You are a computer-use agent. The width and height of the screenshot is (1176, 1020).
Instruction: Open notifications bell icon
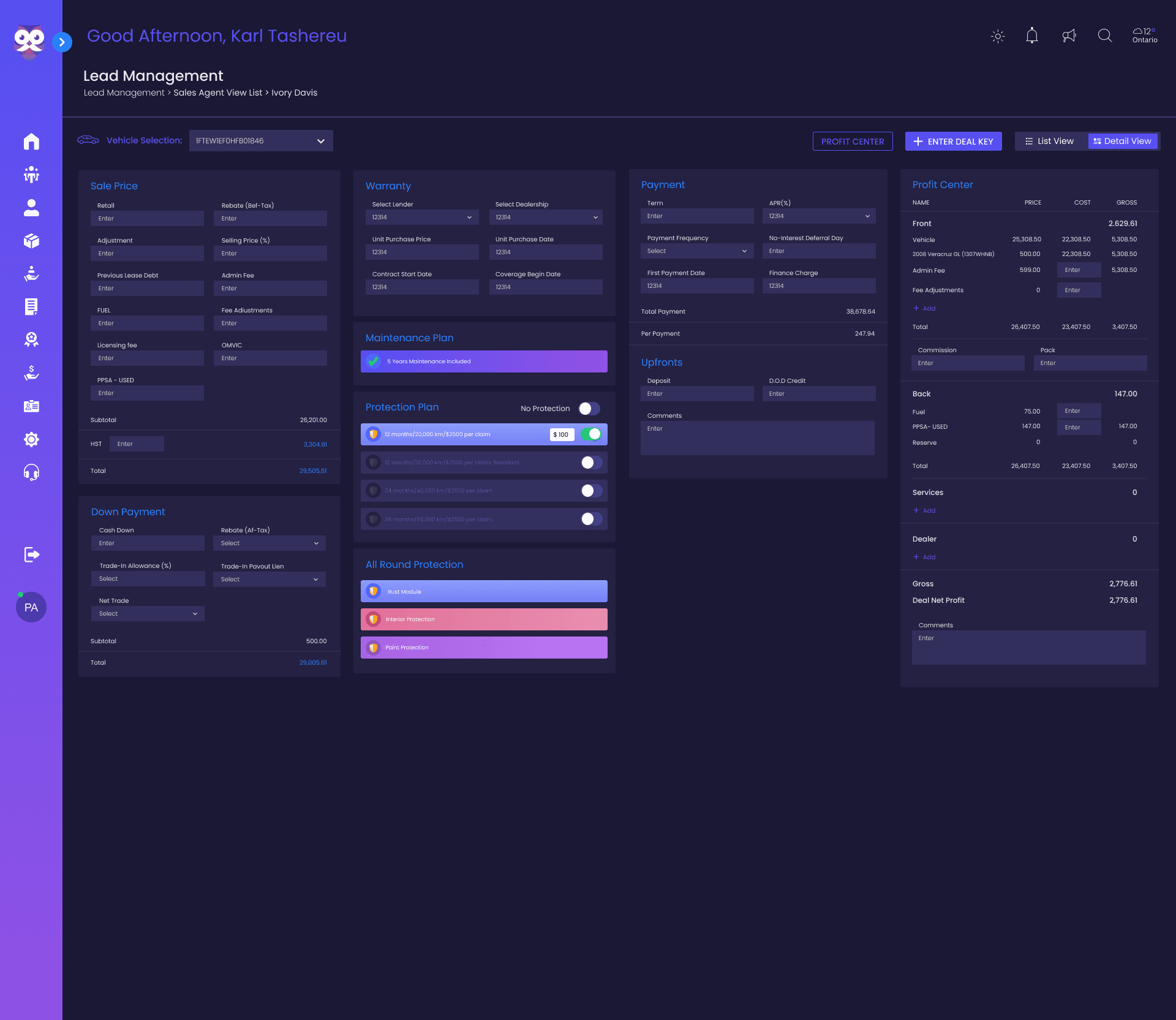click(x=1032, y=36)
